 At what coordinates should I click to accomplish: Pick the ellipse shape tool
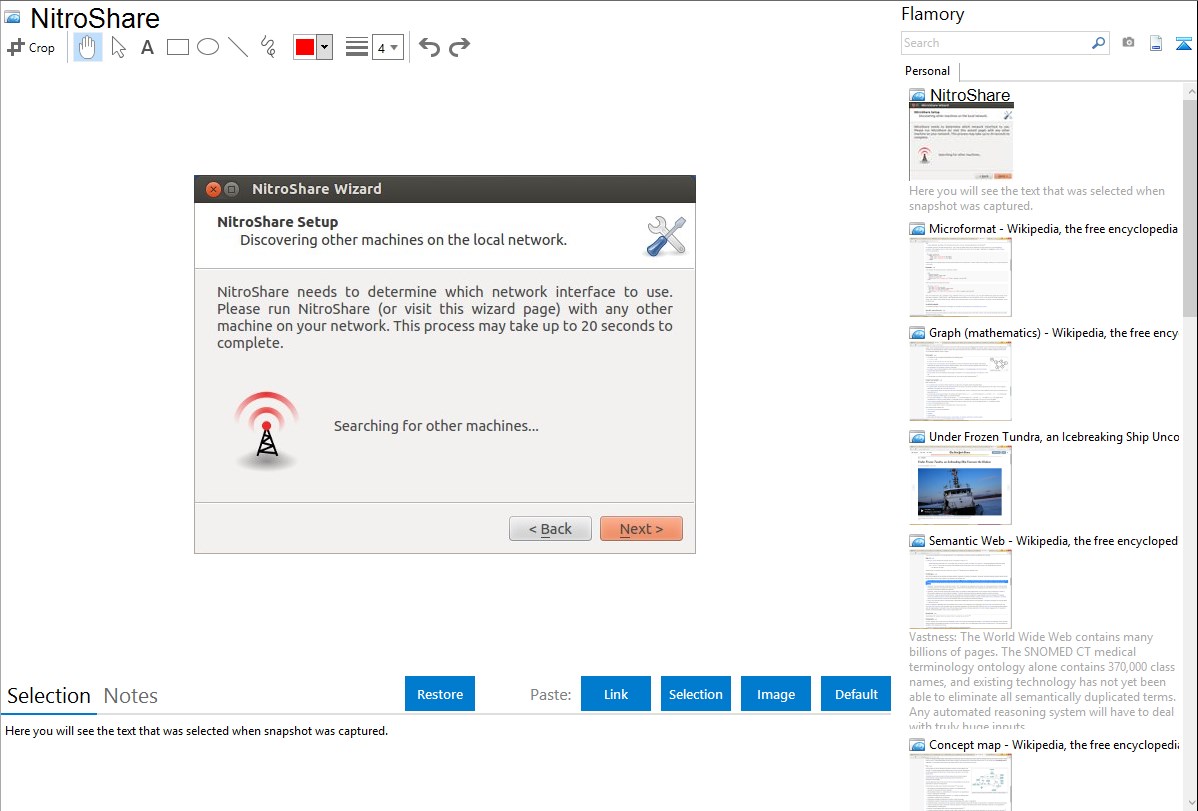pos(208,47)
